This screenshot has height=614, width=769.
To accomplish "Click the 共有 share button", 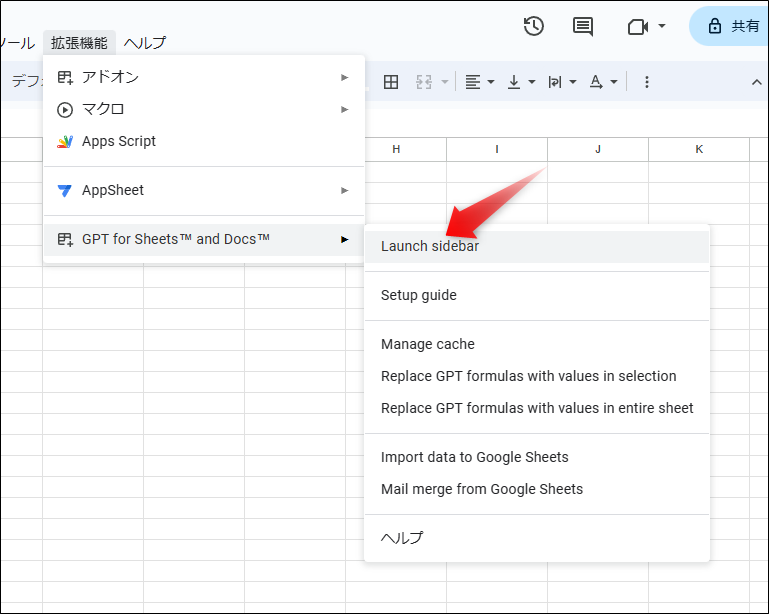I will click(729, 26).
